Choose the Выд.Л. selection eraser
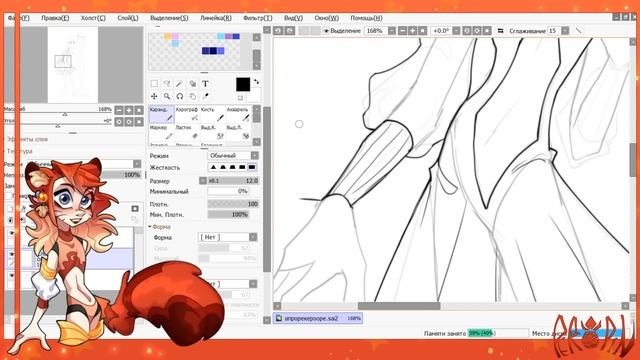640x360 pixels. [x=238, y=132]
